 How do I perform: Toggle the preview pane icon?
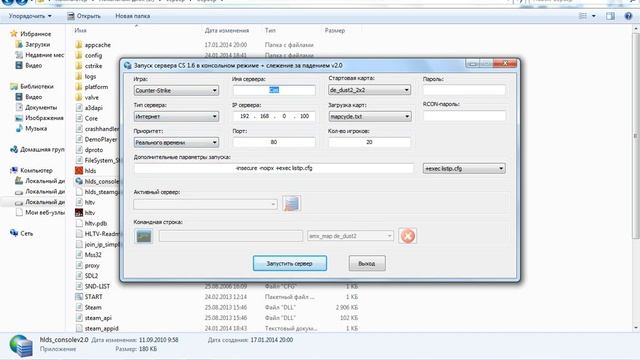[611, 16]
